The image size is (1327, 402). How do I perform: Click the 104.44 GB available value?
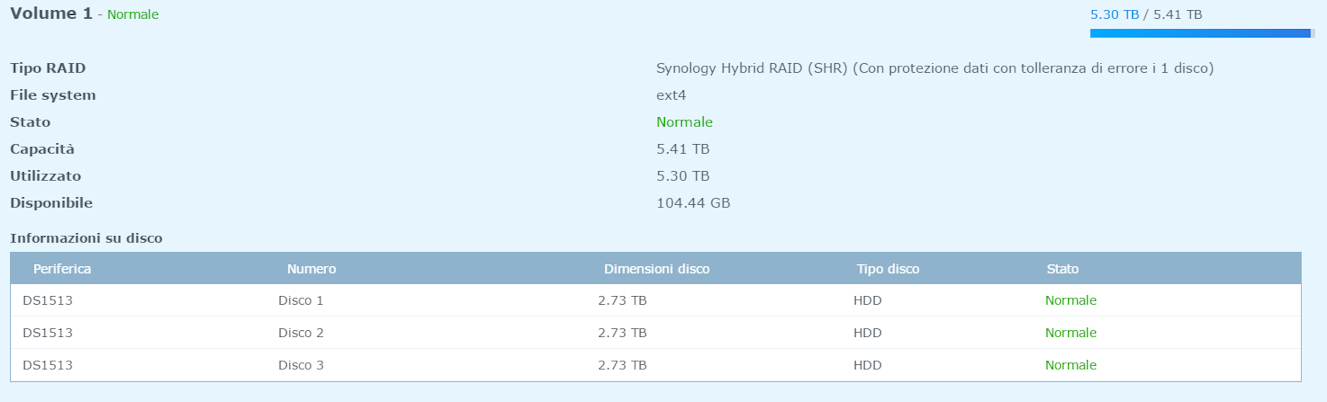[x=693, y=203]
